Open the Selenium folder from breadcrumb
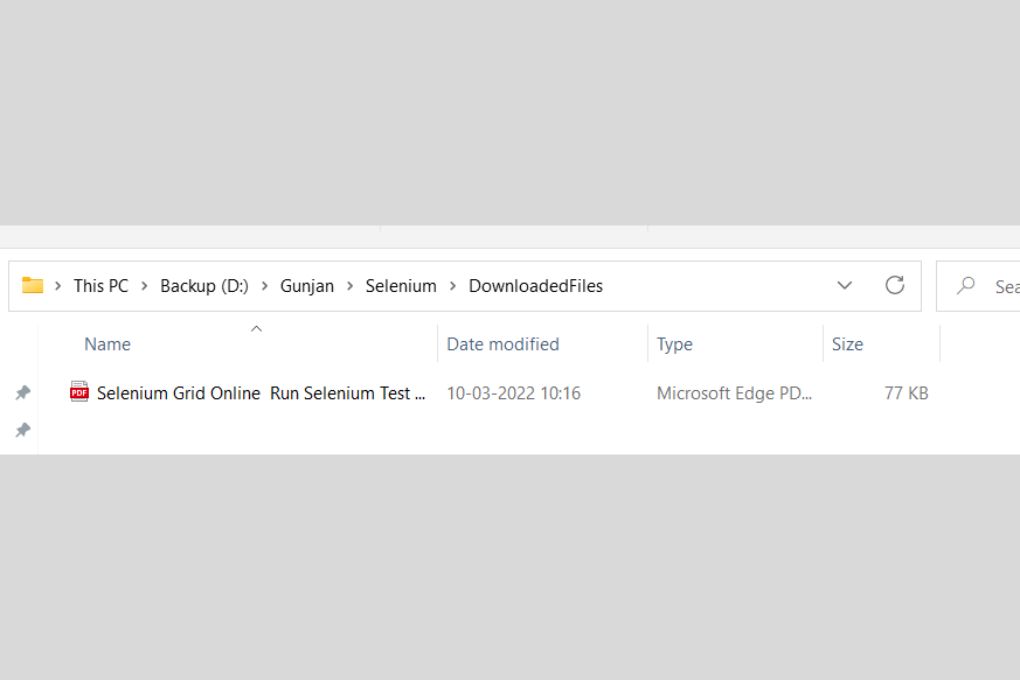1020x680 pixels. point(401,286)
